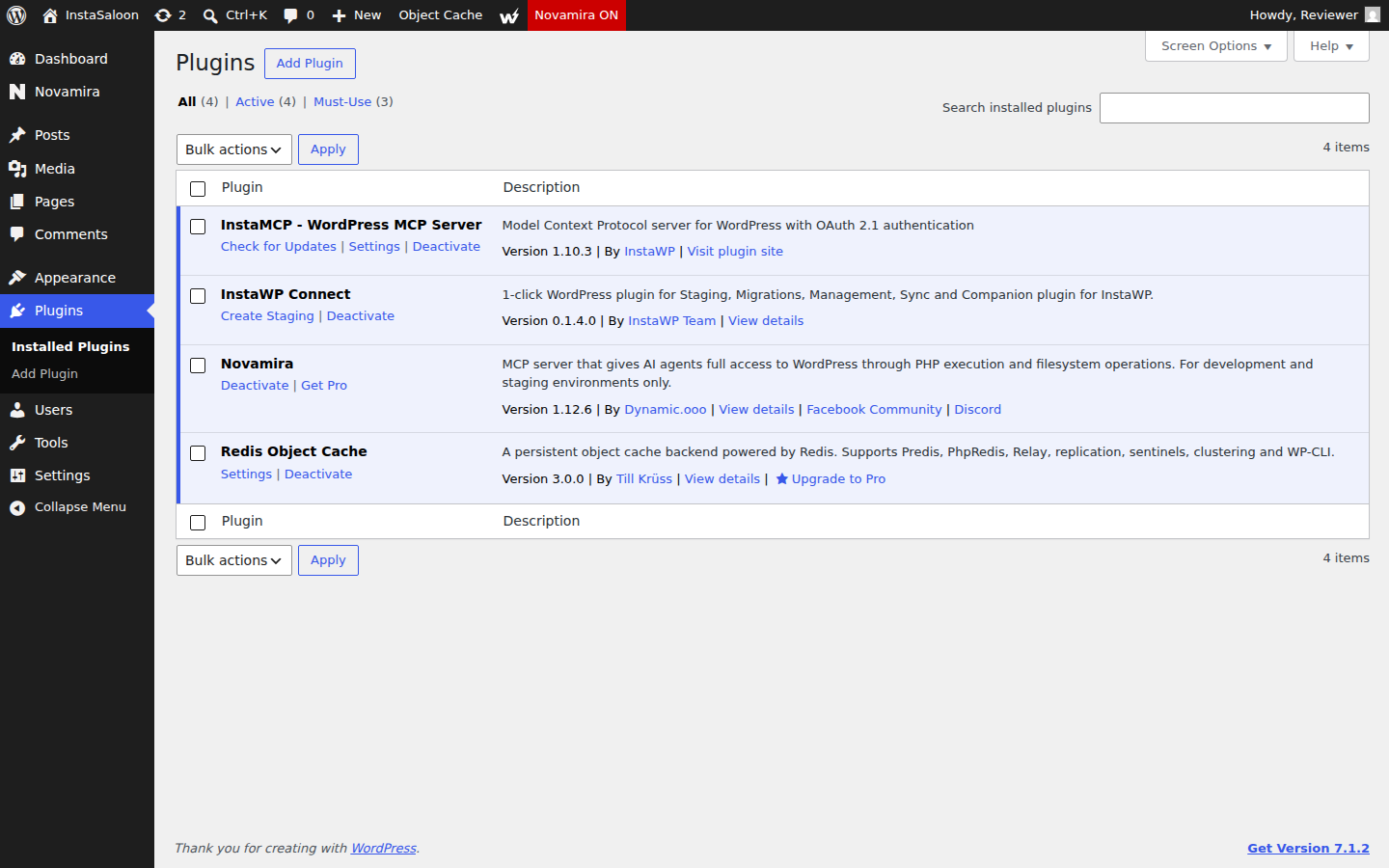Click the plus New icon
This screenshot has height=868, width=1389.
pyautogui.click(x=339, y=15)
